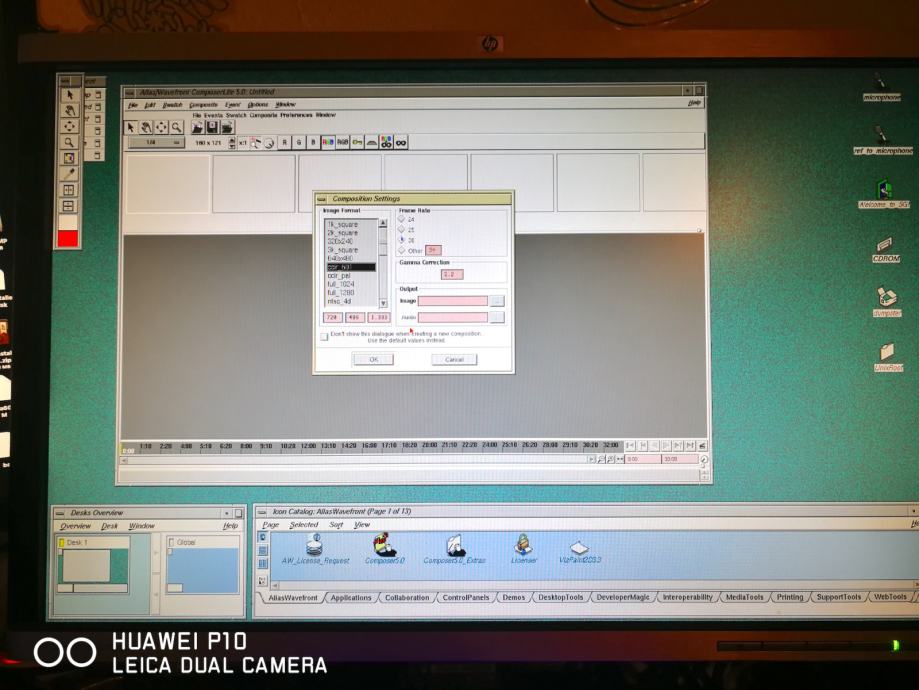
Task: Select eyedropper tool in left floating palette
Action: point(69,174)
